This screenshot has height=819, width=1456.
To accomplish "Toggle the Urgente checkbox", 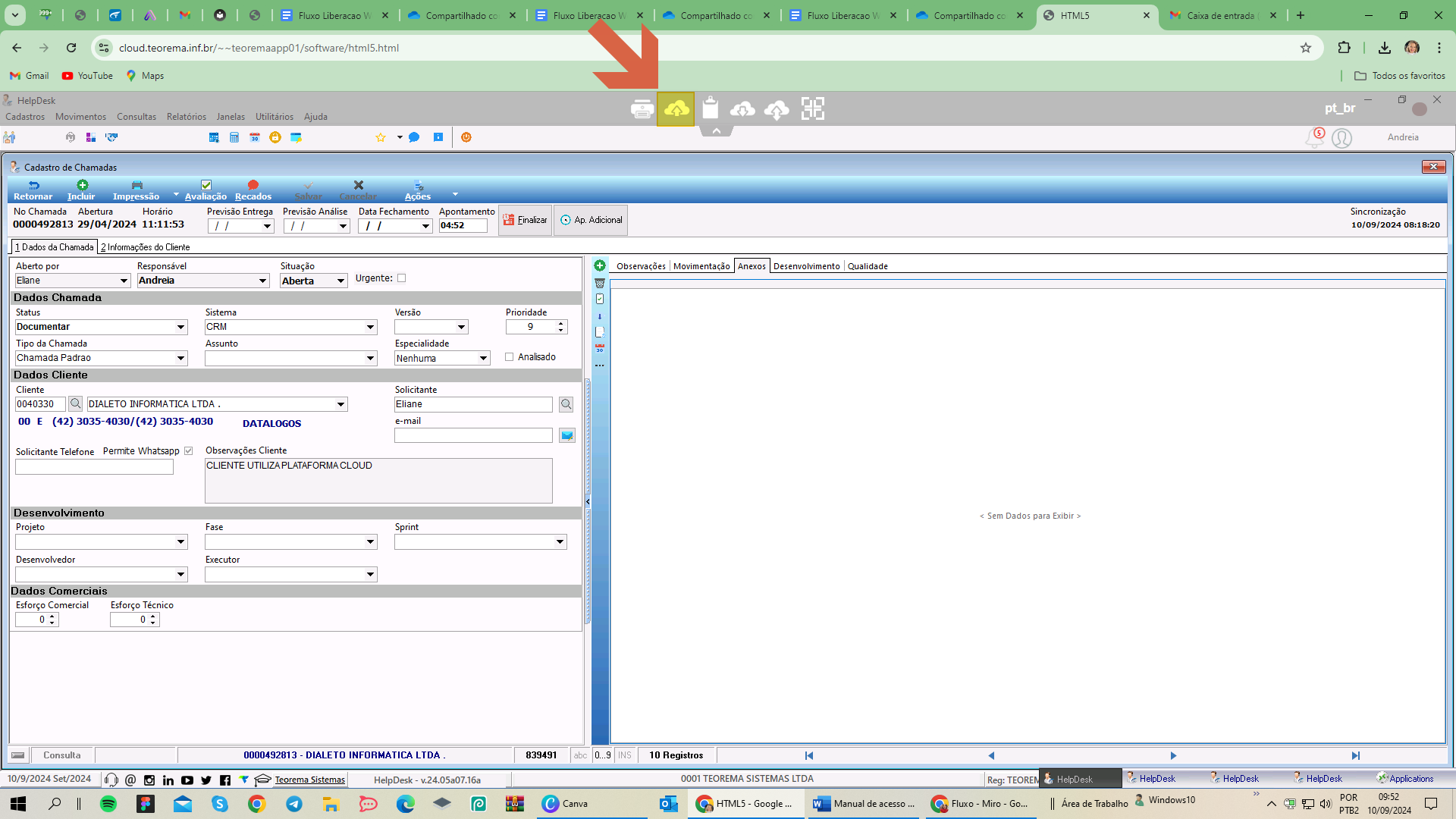I will click(x=402, y=278).
